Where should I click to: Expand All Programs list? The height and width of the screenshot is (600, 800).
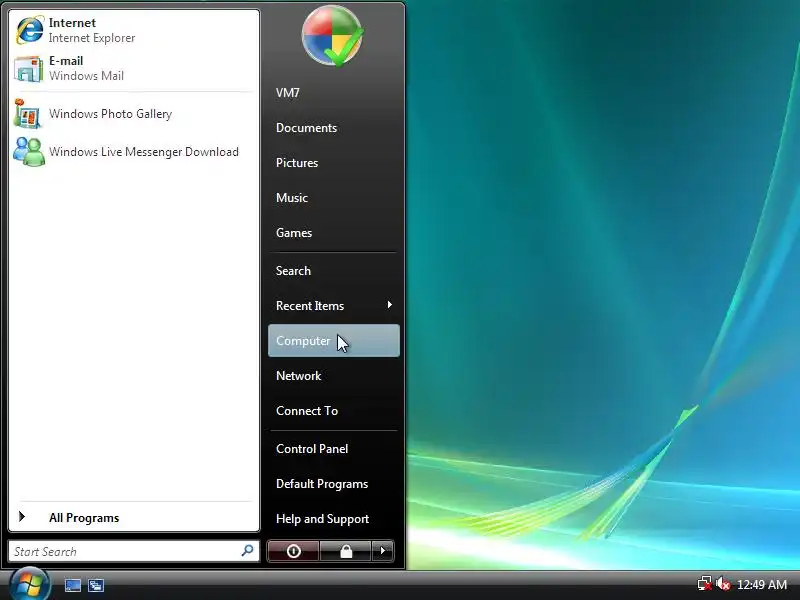[x=134, y=518]
